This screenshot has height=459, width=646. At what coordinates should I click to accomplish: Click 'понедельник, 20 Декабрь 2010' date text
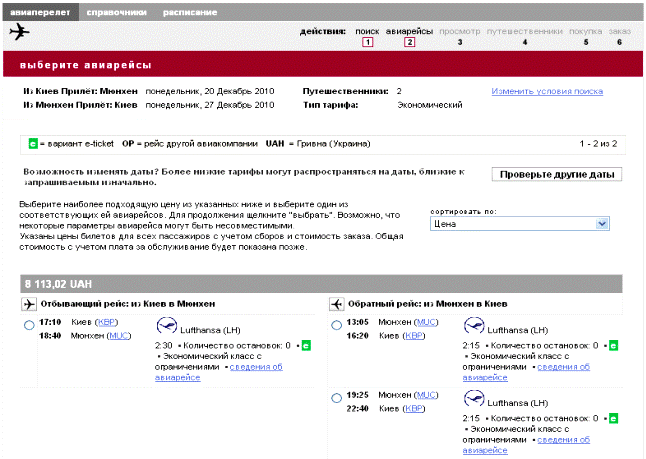210,91
